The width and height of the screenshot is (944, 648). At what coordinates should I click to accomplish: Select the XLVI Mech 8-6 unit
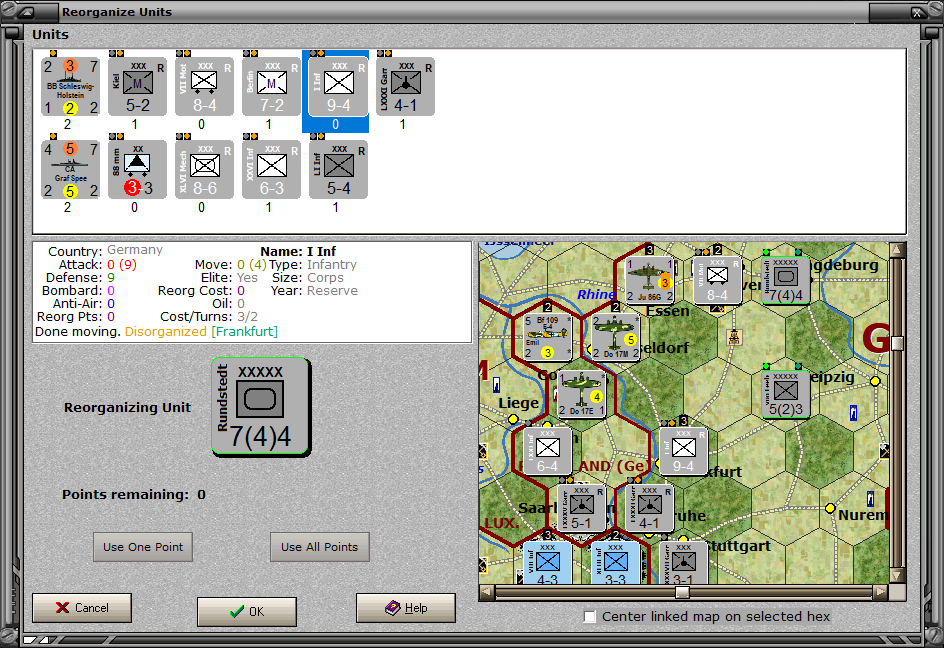(x=204, y=170)
